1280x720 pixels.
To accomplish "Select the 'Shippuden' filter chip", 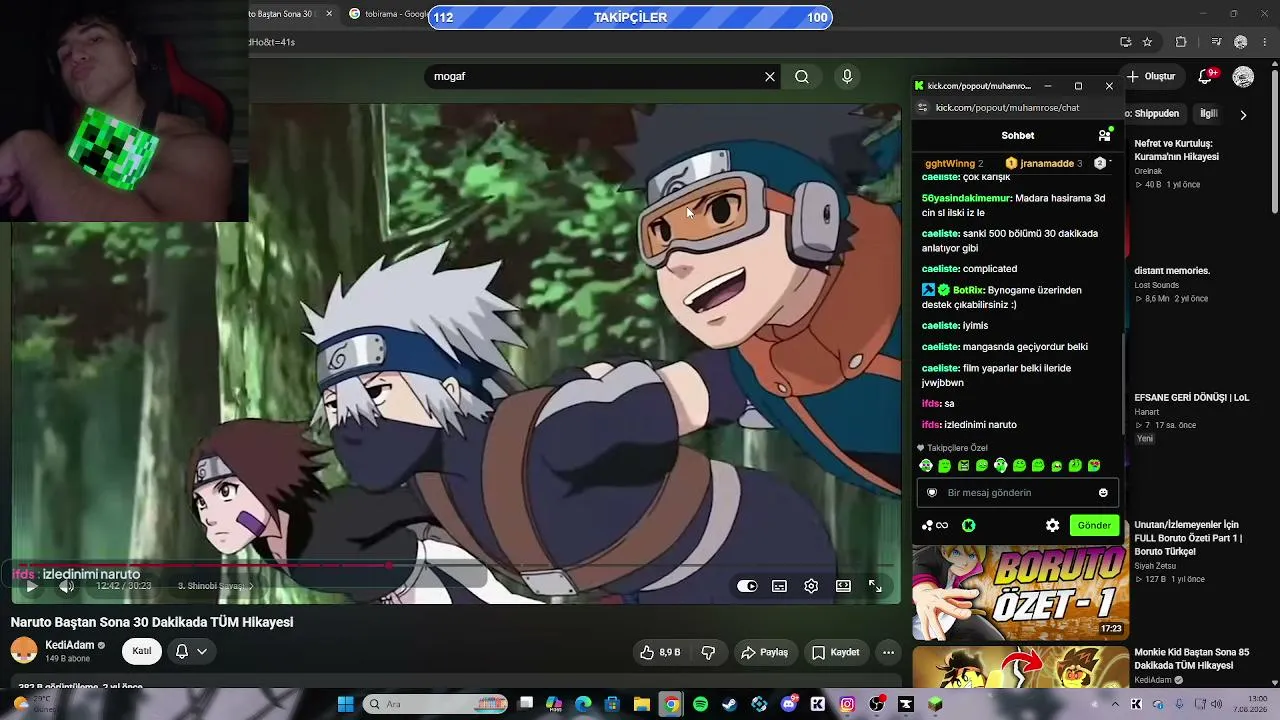I will point(1156,114).
